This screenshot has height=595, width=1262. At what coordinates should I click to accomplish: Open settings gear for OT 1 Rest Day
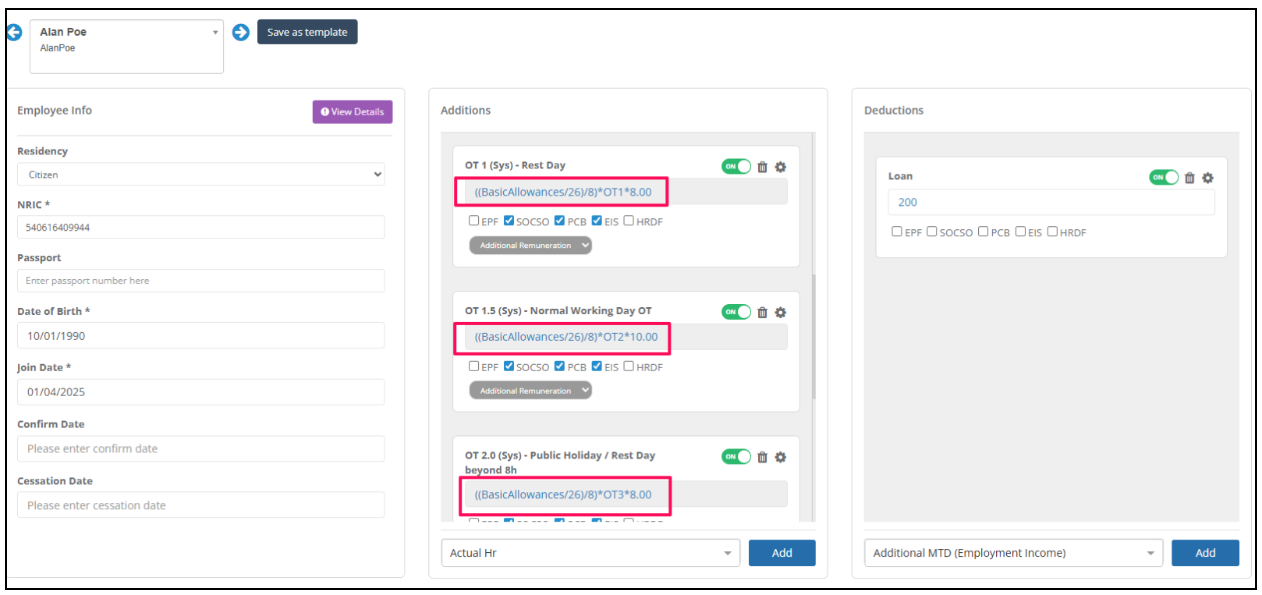tap(781, 167)
